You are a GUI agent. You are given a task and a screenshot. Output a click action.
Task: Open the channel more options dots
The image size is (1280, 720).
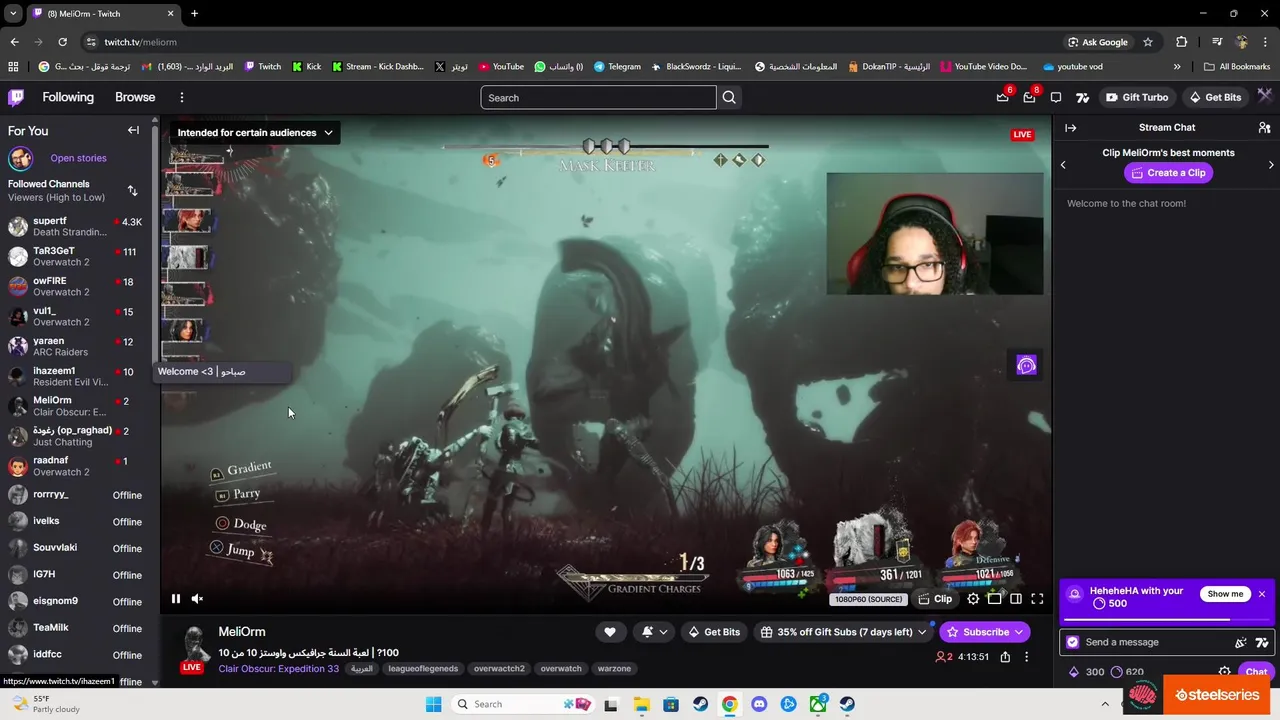(1026, 657)
